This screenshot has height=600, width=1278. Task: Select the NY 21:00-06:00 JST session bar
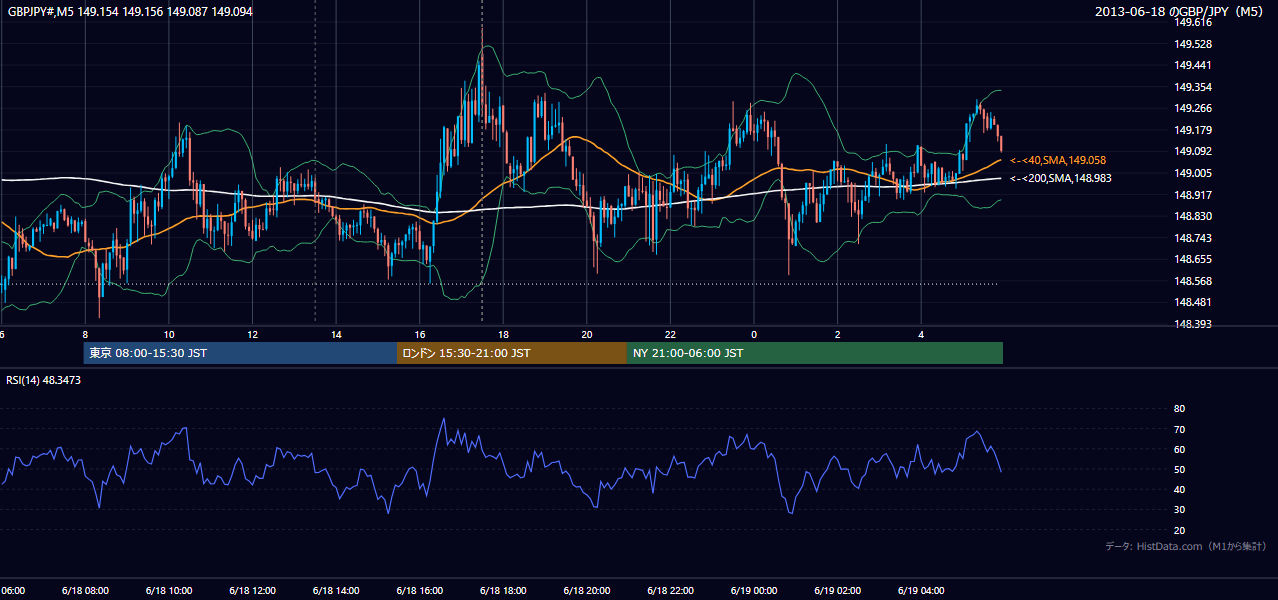[815, 353]
